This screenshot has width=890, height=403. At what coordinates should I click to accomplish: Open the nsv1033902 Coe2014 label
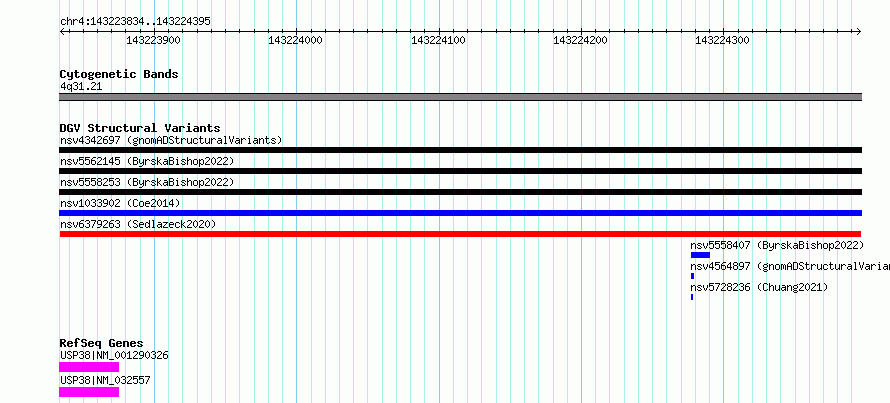click(x=120, y=203)
